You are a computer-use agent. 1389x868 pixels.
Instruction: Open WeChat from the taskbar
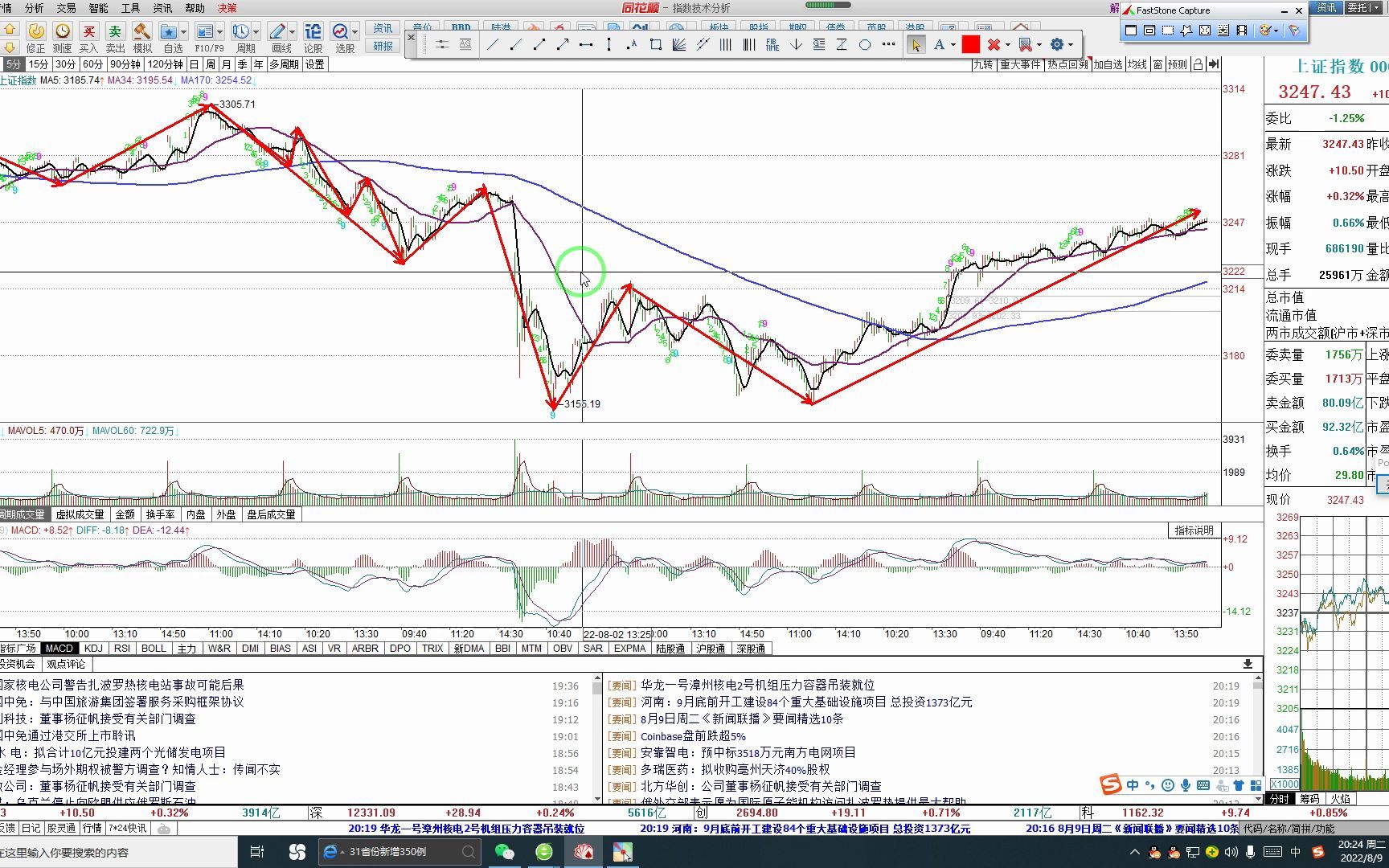coord(504,852)
